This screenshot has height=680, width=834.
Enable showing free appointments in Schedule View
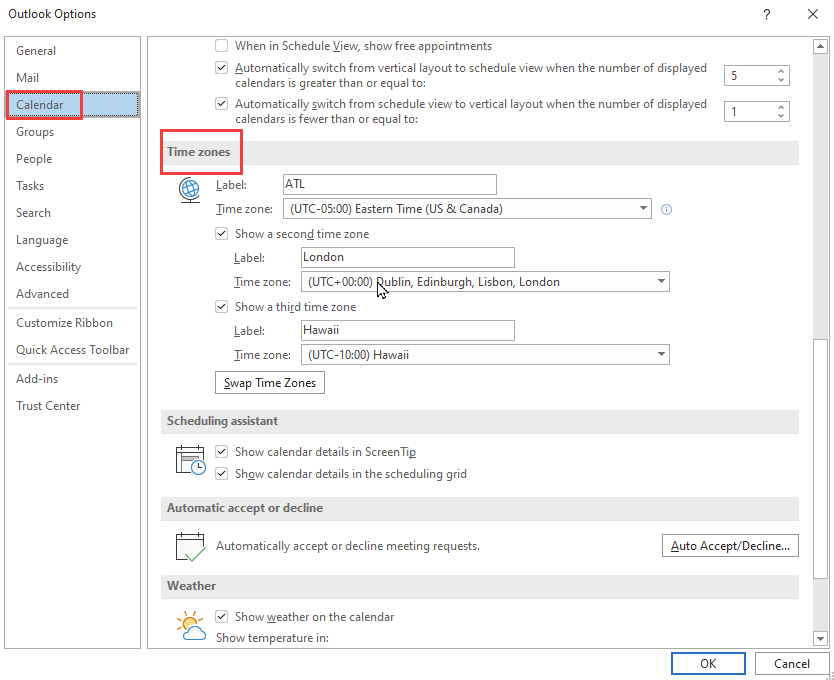coord(221,46)
